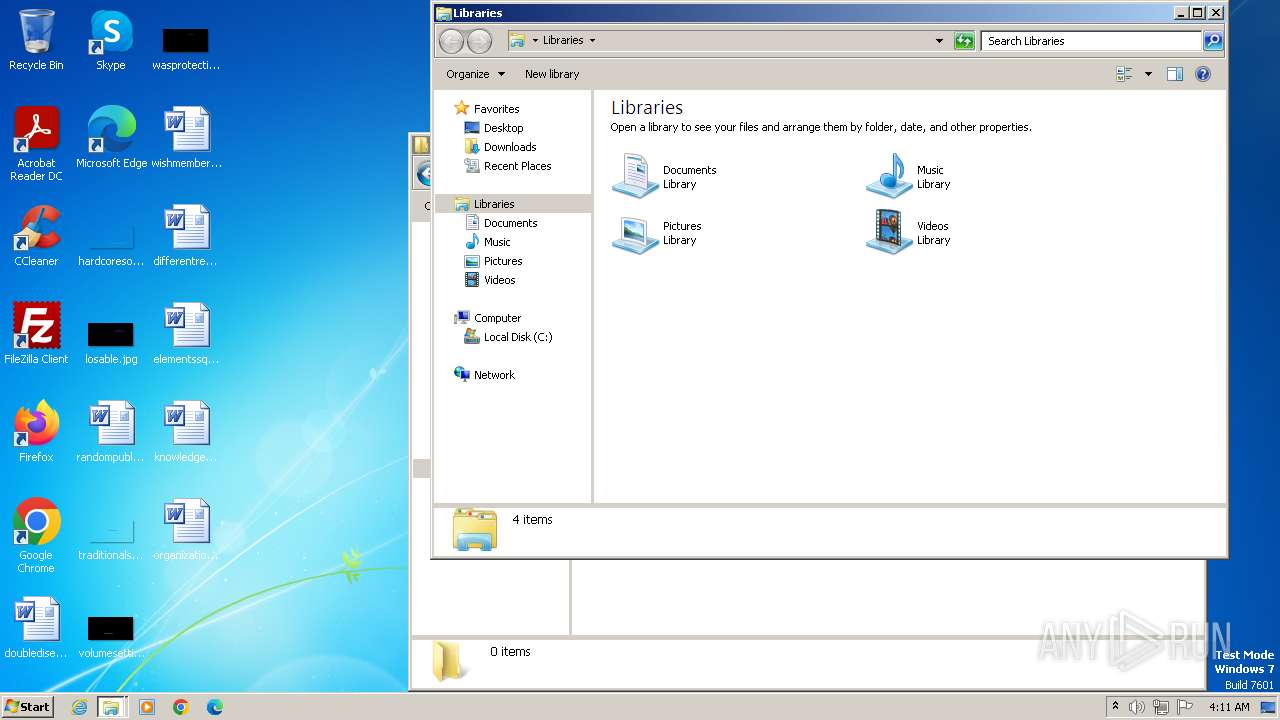Viewport: 1280px width, 720px height.
Task: Select the Firefox desktop icon
Action: (x=36, y=432)
